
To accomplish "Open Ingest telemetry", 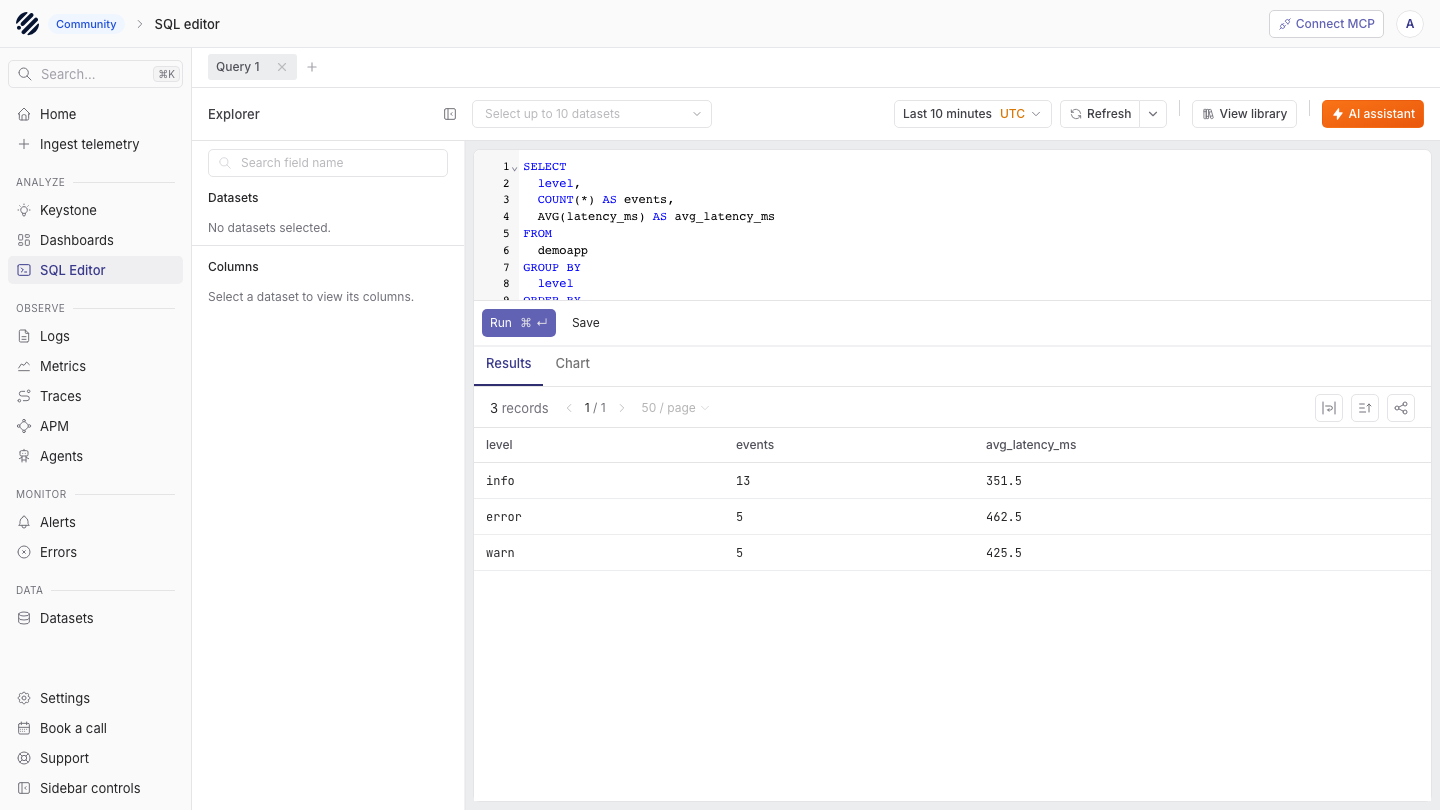I will (96, 144).
